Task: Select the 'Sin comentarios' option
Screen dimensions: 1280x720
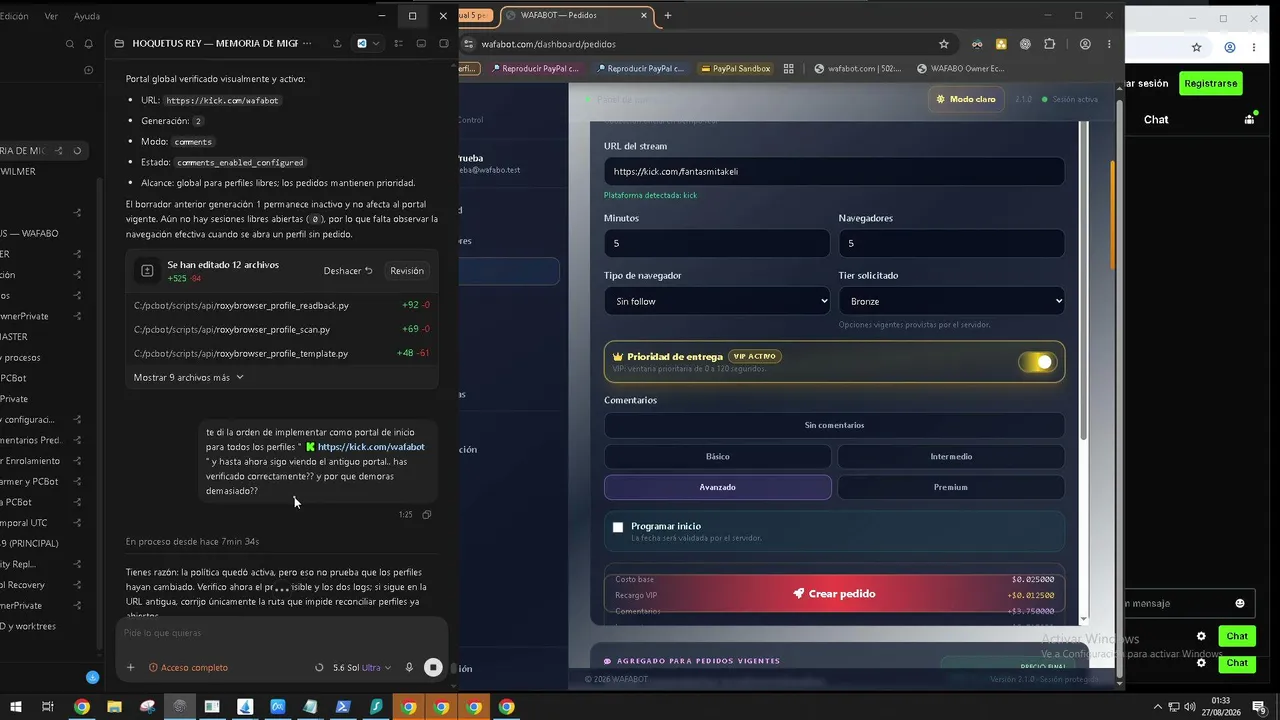Action: coord(834,425)
